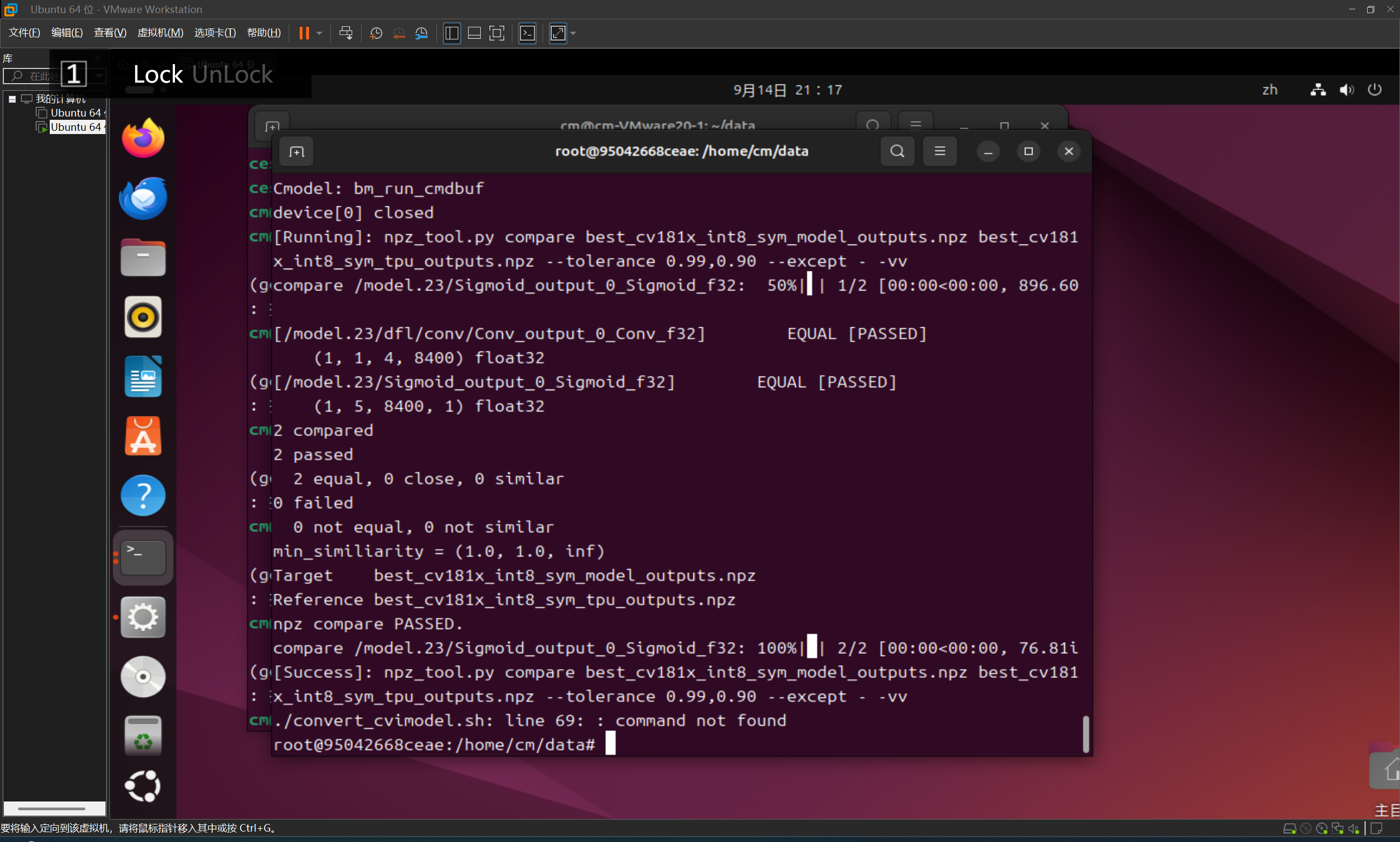Click the VMware pause virtual machine button

tap(304, 33)
